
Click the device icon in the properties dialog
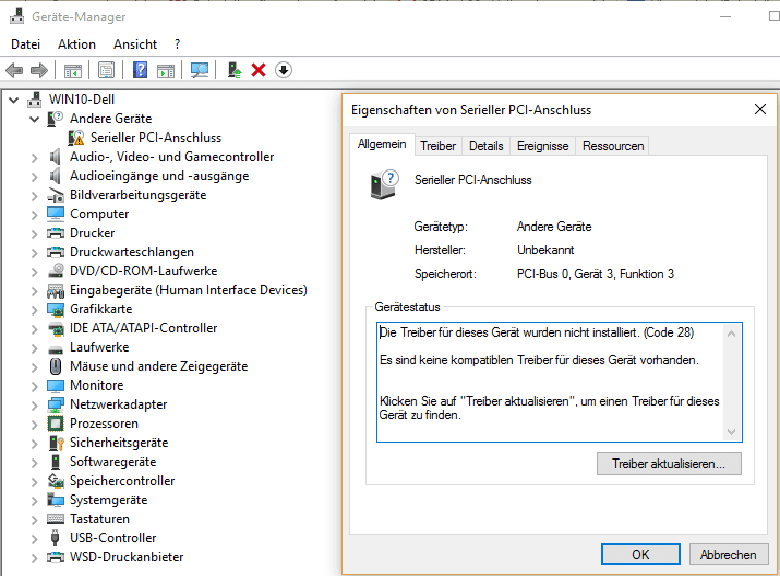click(x=384, y=185)
